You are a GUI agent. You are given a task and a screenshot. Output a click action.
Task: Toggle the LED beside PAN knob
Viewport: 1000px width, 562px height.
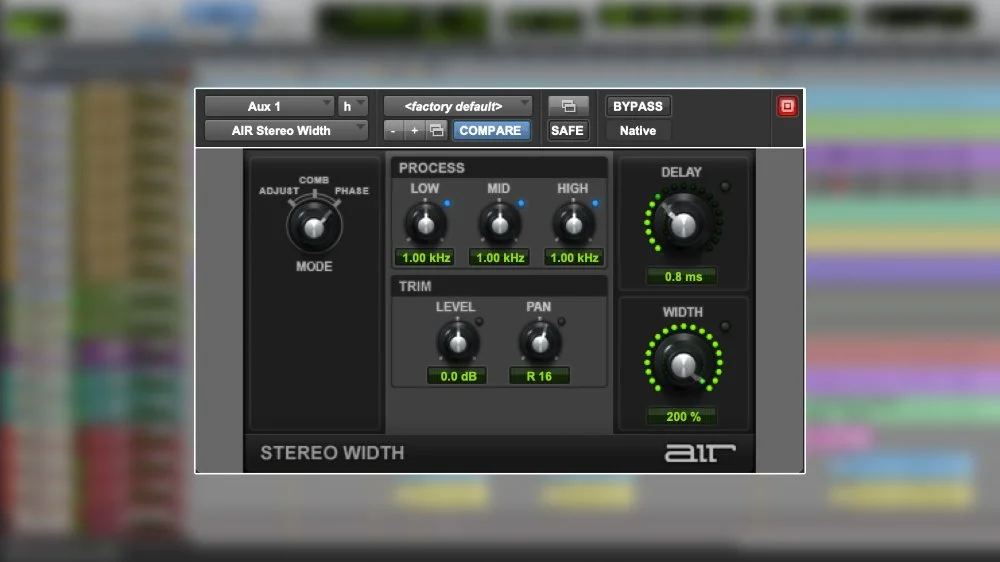561,322
